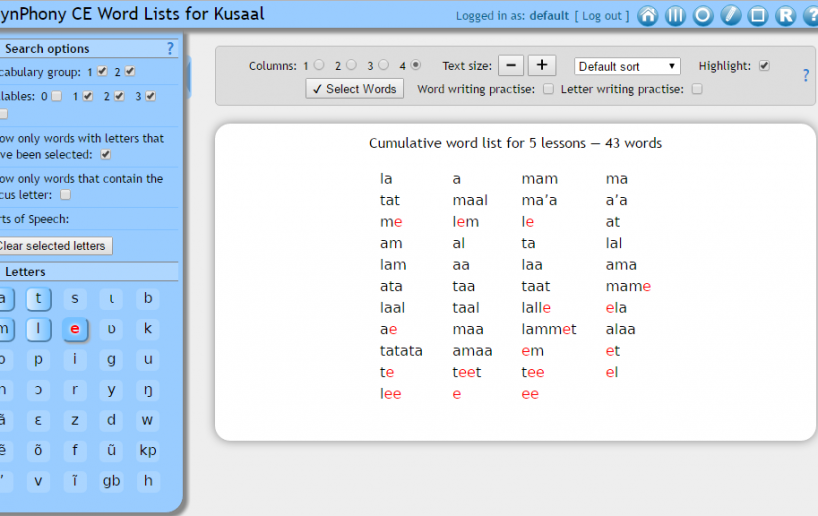Viewport: 818px width, 516px height.
Task: Click the round icon with three vertical bars
Action: pyautogui.click(x=676, y=15)
